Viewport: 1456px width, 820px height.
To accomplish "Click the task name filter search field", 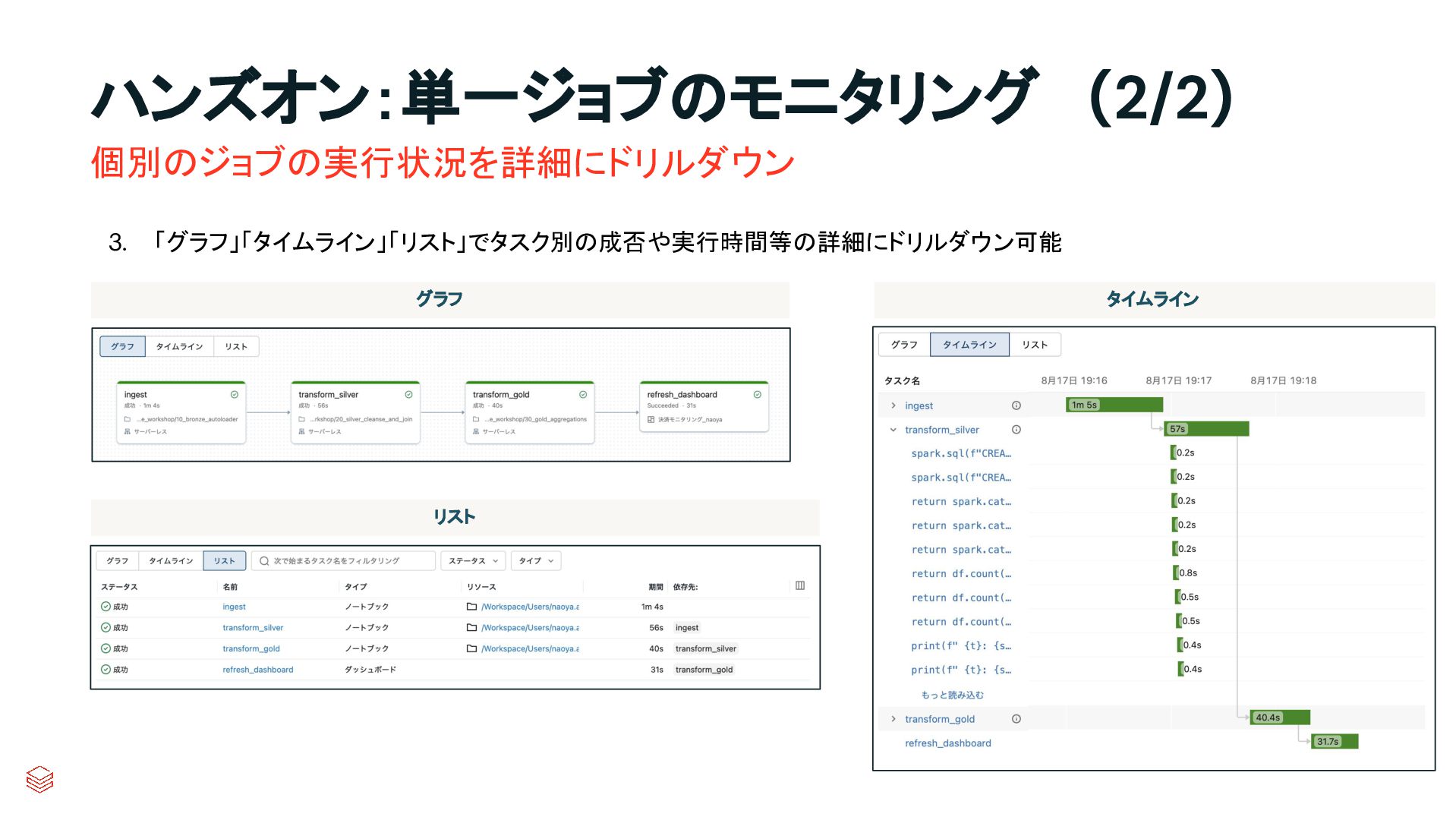I will (343, 561).
